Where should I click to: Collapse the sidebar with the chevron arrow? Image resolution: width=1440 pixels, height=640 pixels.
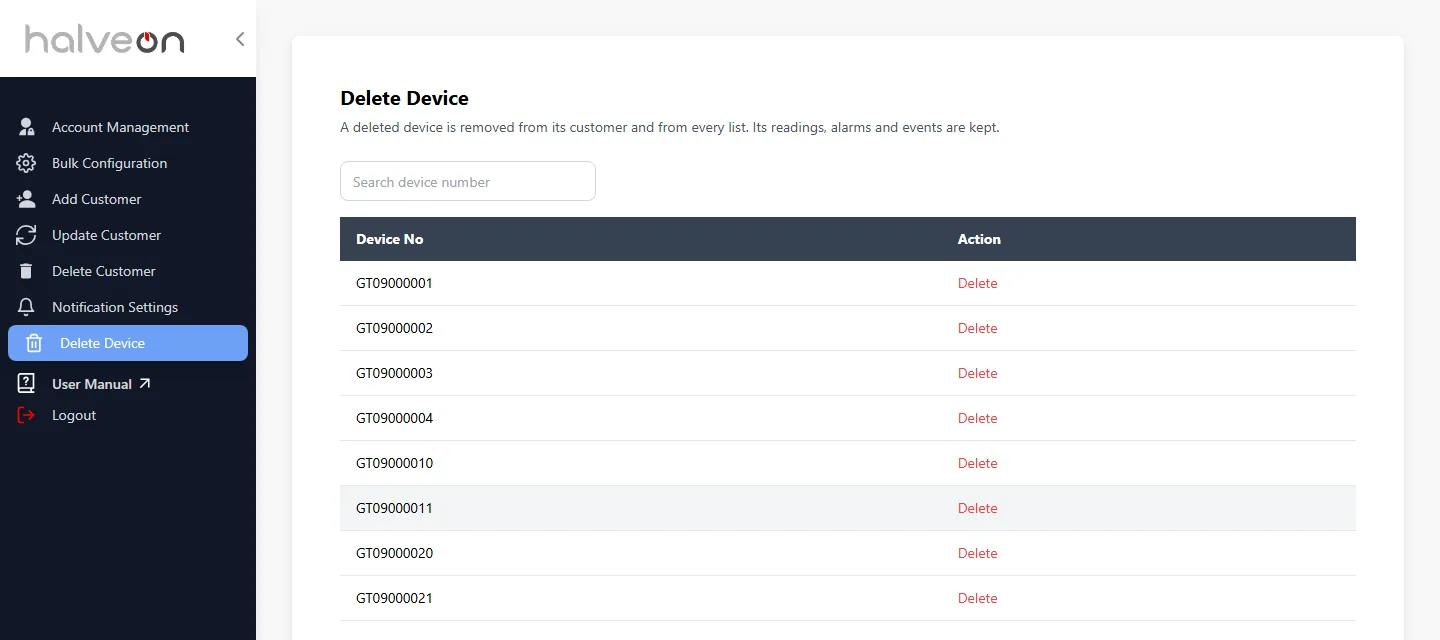click(x=240, y=39)
